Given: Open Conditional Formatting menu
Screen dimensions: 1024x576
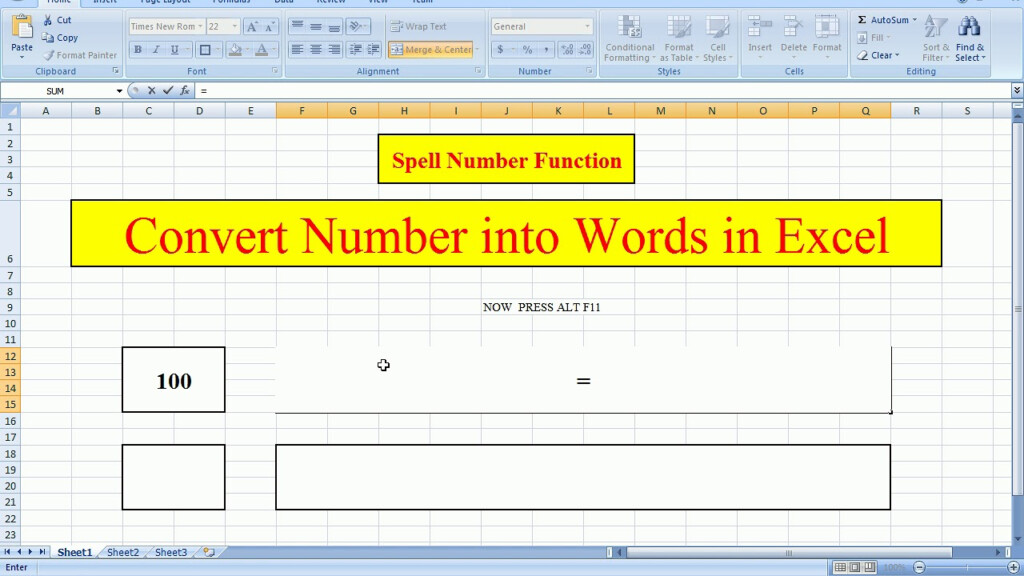Looking at the screenshot, I should (x=630, y=39).
